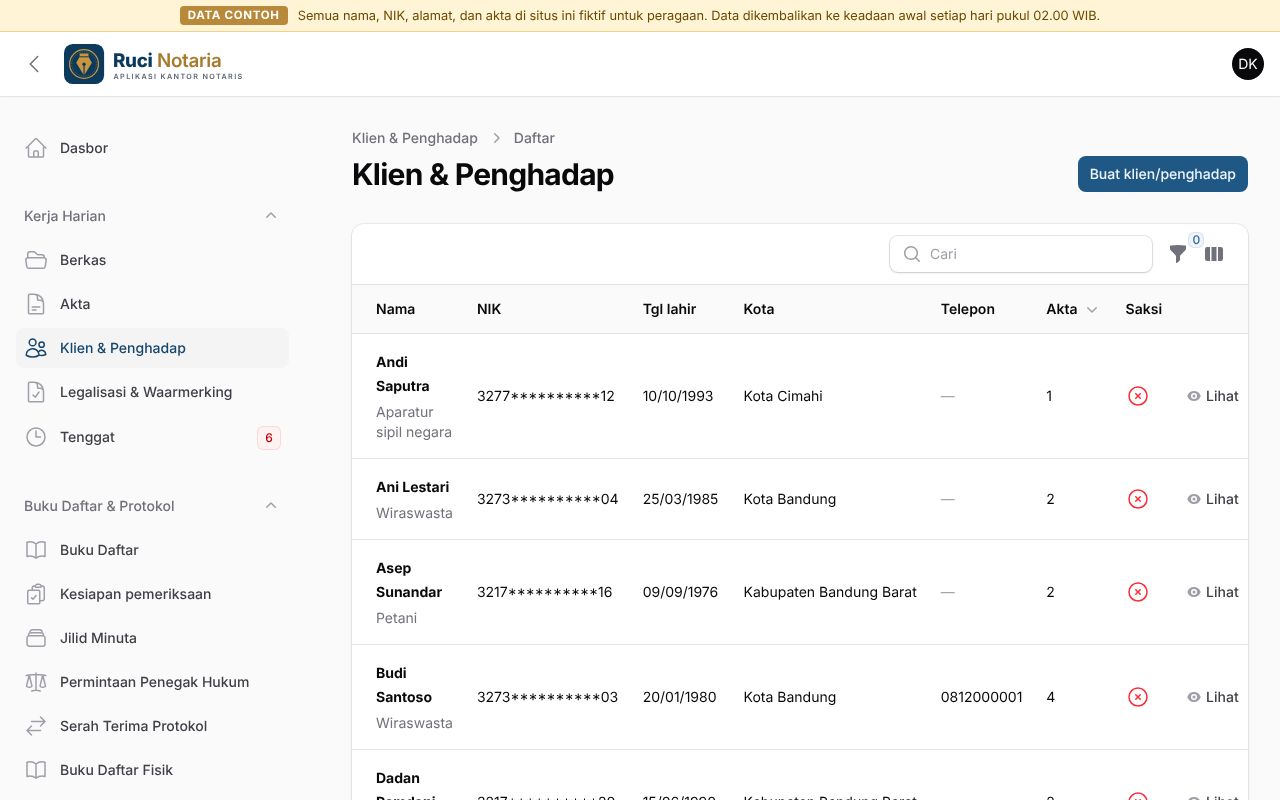
Task: Click birth date 25/03/1985
Action: coord(681,499)
